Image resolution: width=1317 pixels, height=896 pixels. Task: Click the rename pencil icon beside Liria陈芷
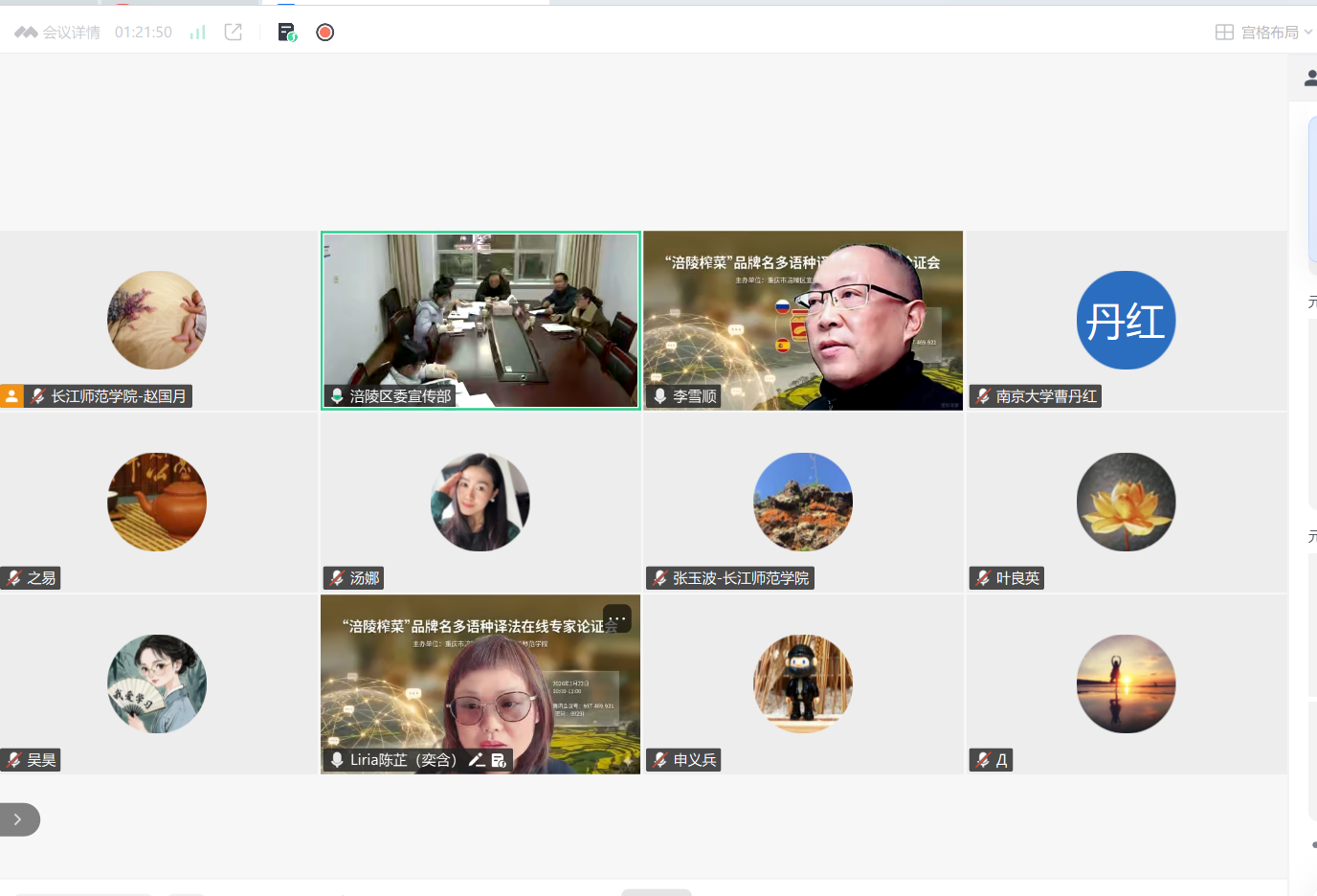476,760
